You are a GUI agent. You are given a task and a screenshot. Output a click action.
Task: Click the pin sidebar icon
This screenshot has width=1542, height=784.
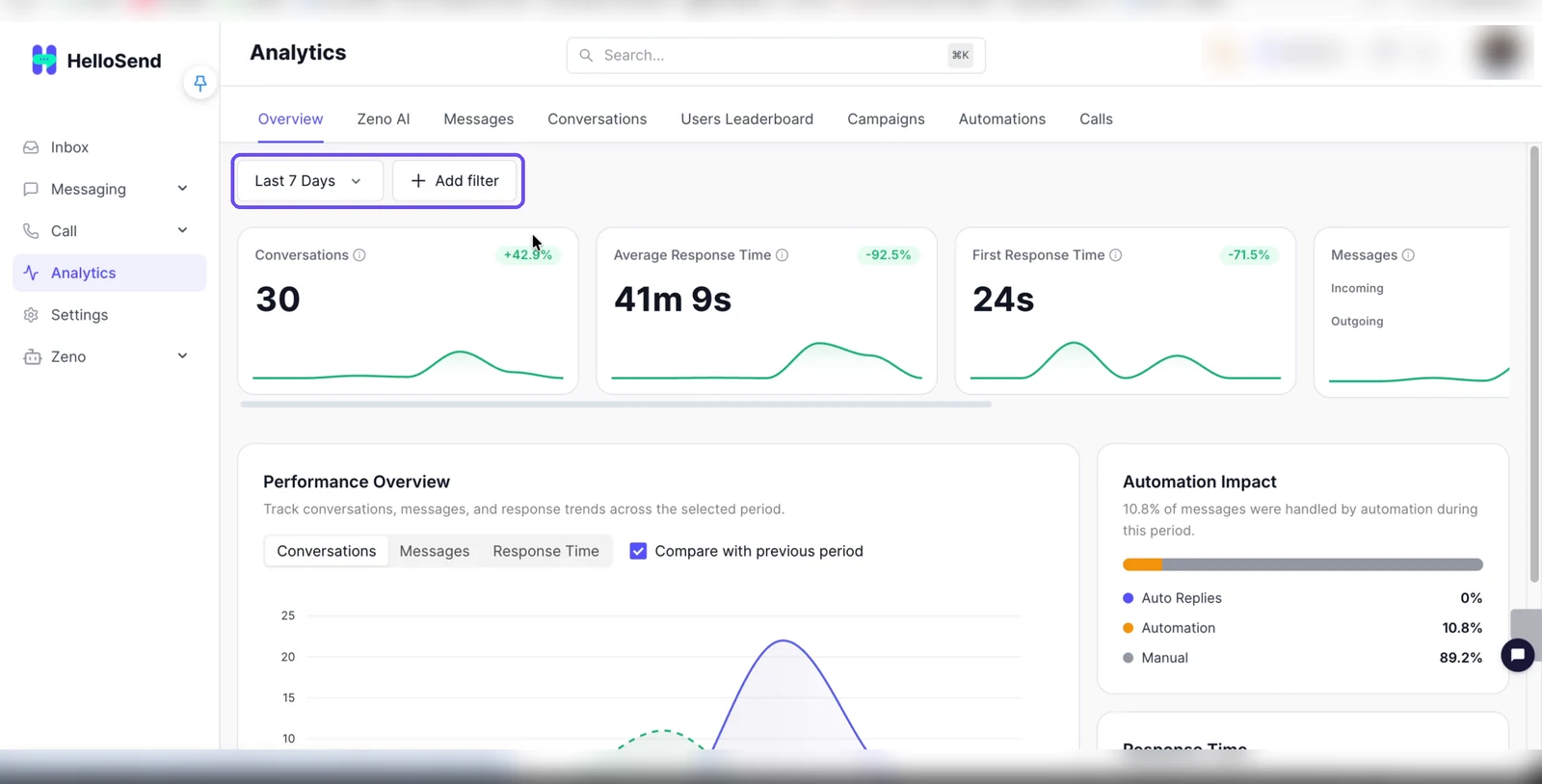pyautogui.click(x=199, y=83)
